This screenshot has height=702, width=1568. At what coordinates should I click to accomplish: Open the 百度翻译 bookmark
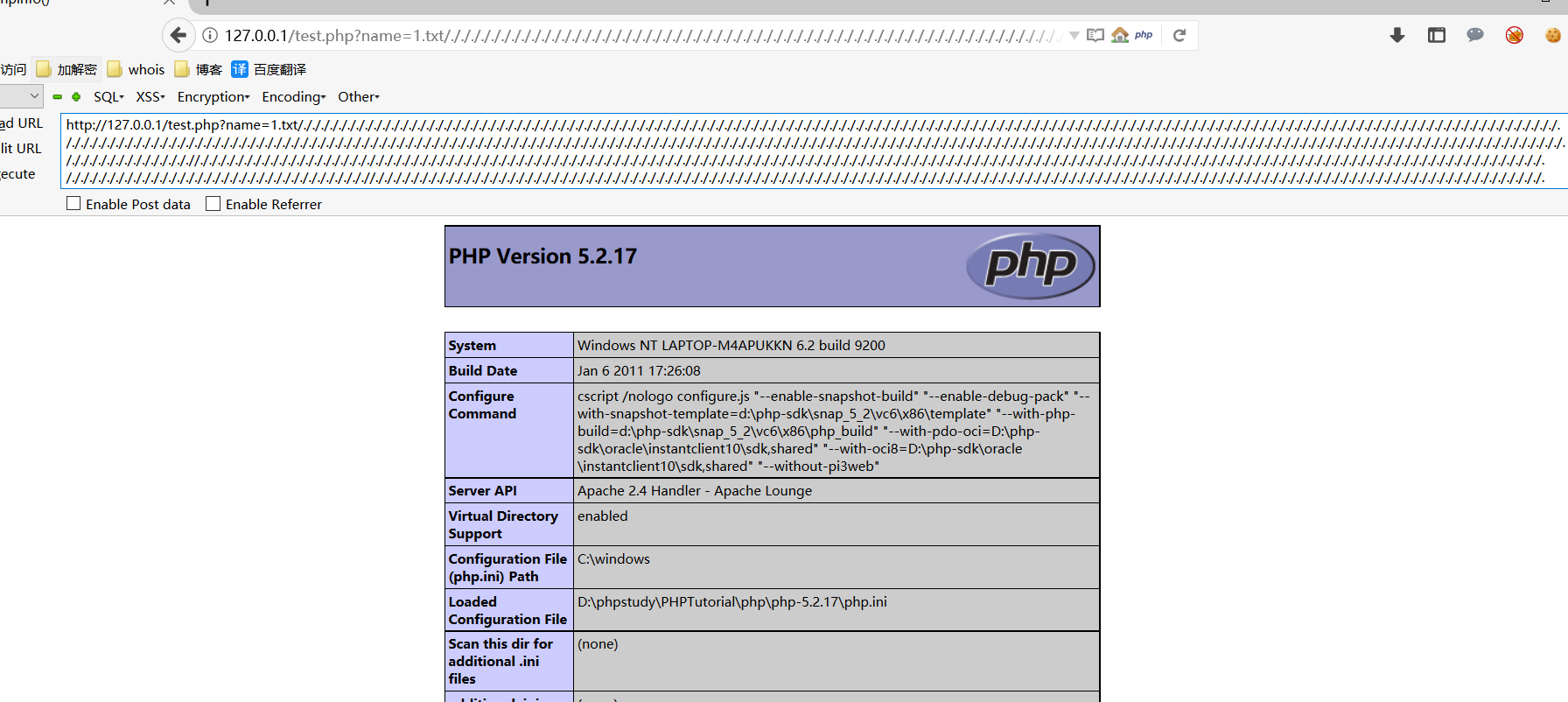pyautogui.click(x=269, y=69)
